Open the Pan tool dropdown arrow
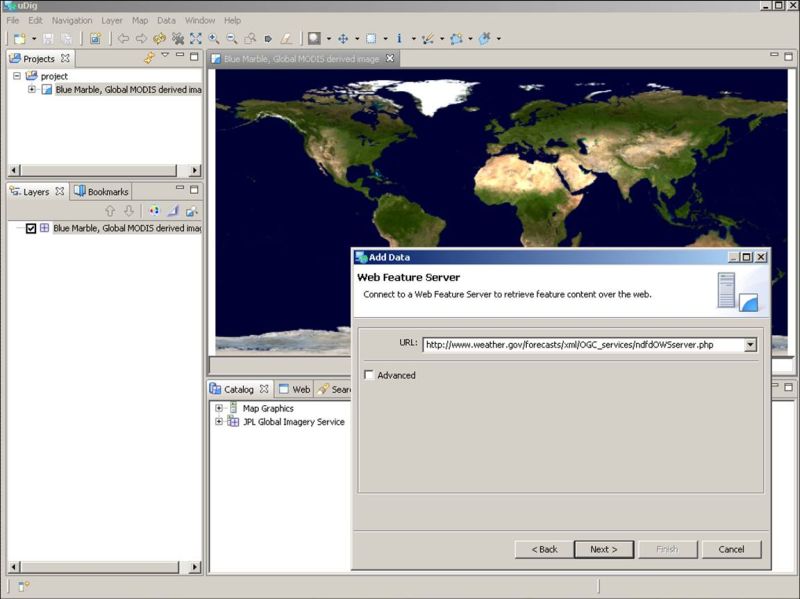The image size is (800, 599). pos(357,39)
